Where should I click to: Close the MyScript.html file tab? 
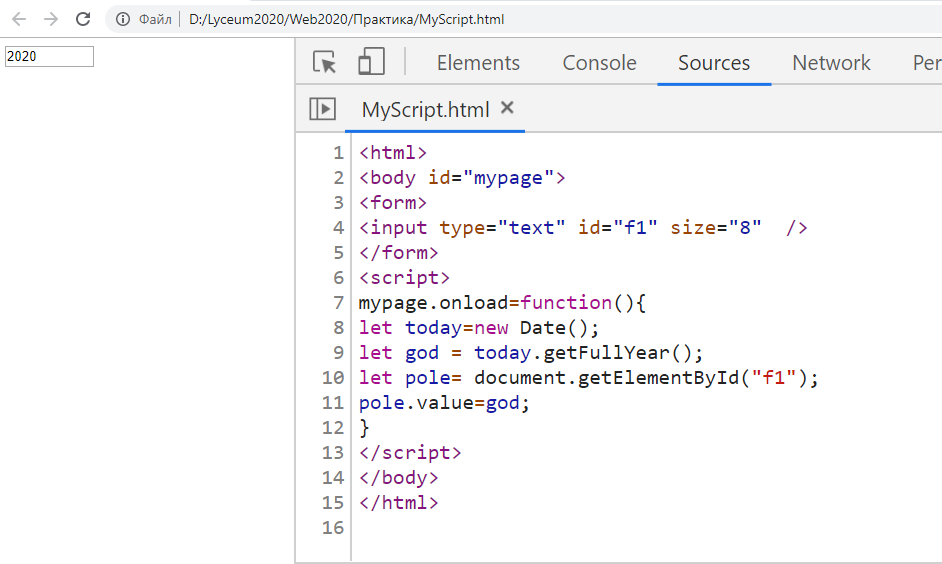coord(507,108)
